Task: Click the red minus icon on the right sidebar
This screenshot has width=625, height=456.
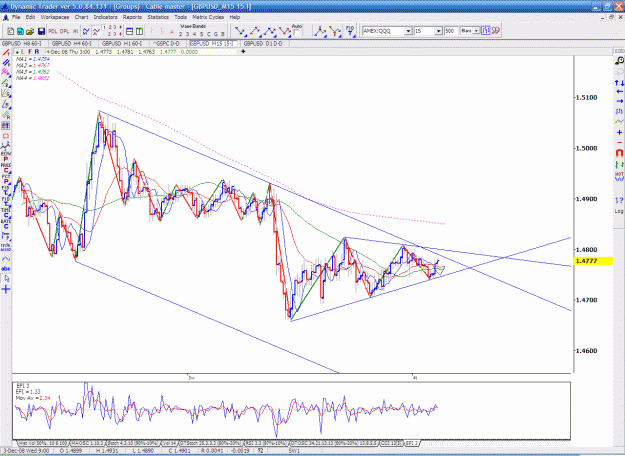Action: (619, 142)
